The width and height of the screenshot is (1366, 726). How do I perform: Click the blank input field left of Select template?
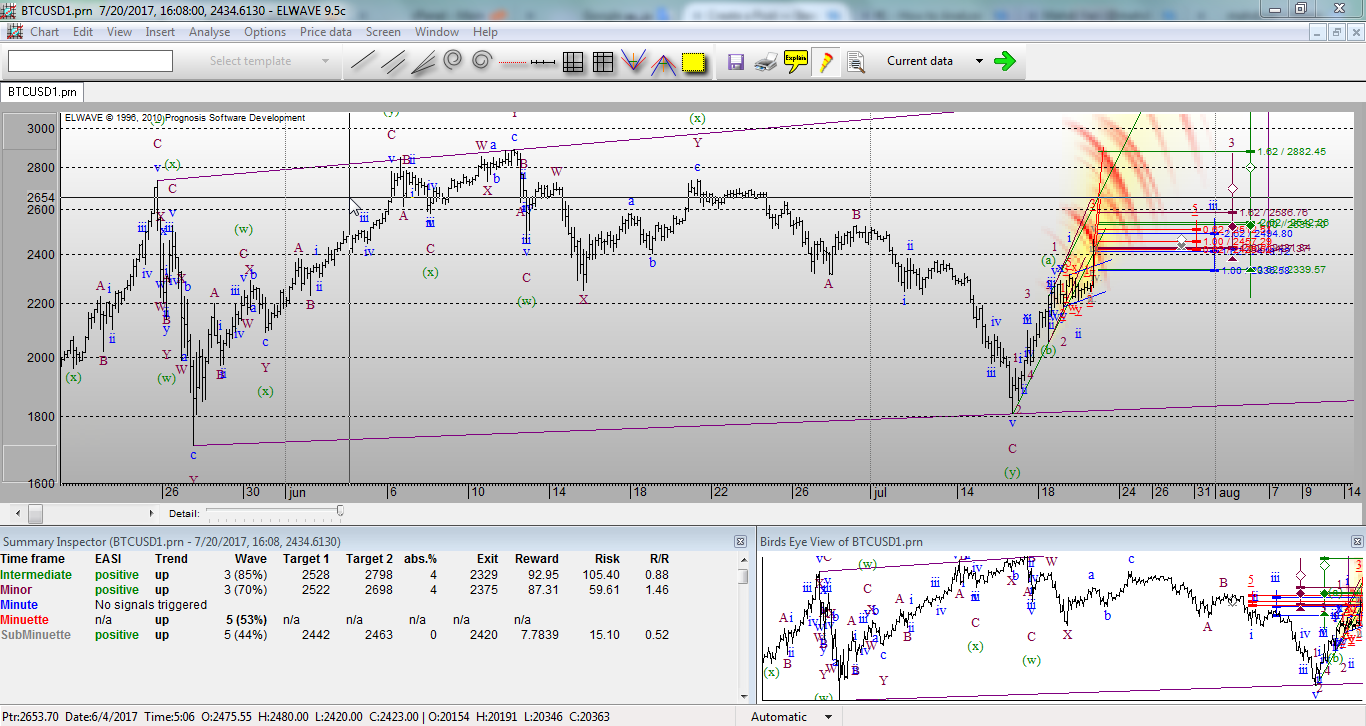(90, 61)
